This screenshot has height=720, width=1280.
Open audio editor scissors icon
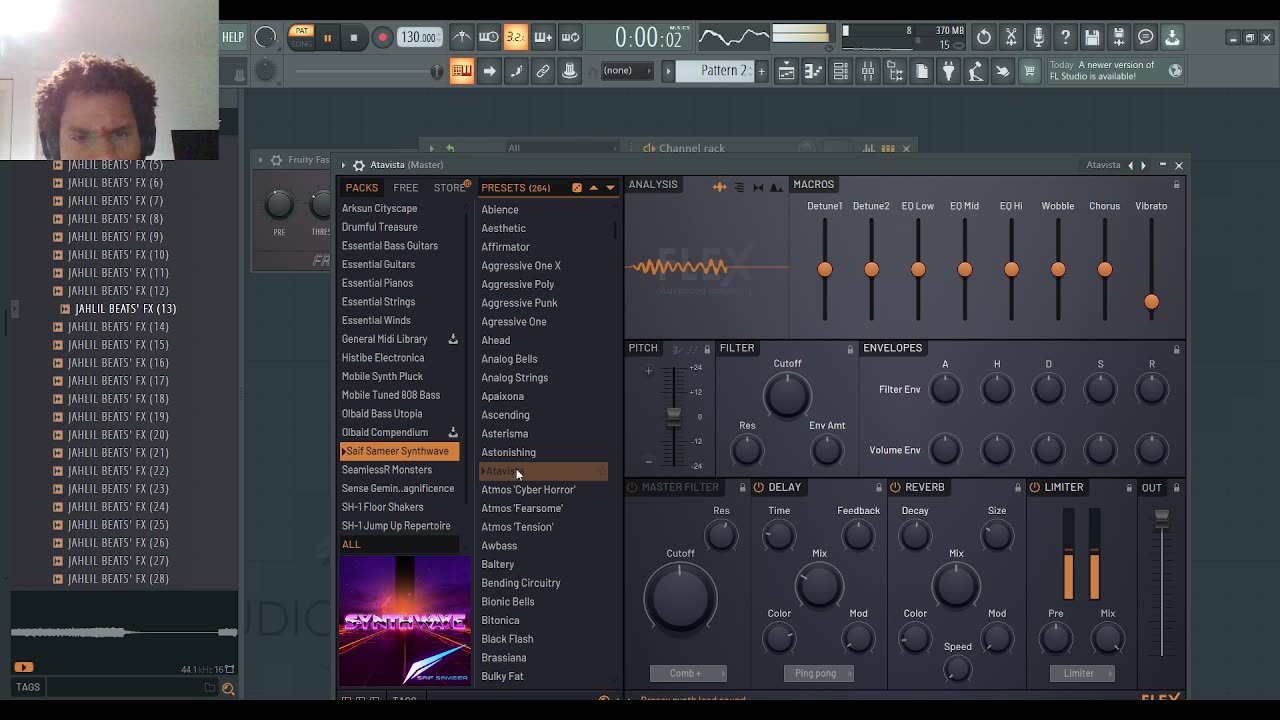coord(1011,38)
